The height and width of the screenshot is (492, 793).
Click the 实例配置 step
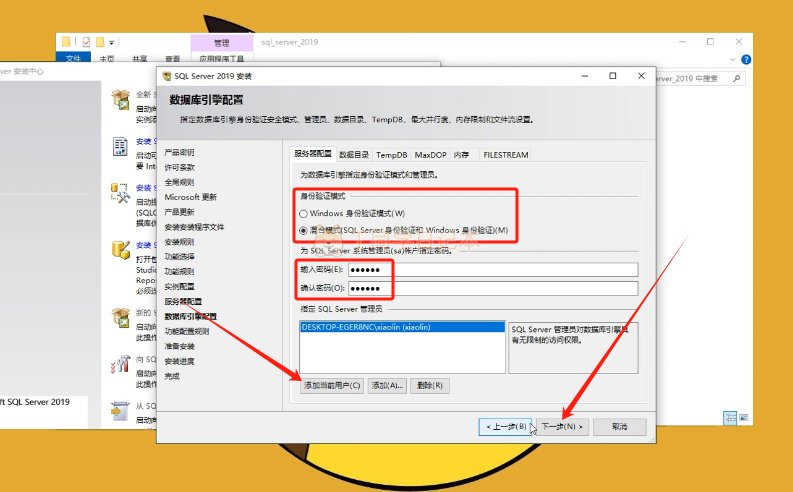click(x=180, y=287)
